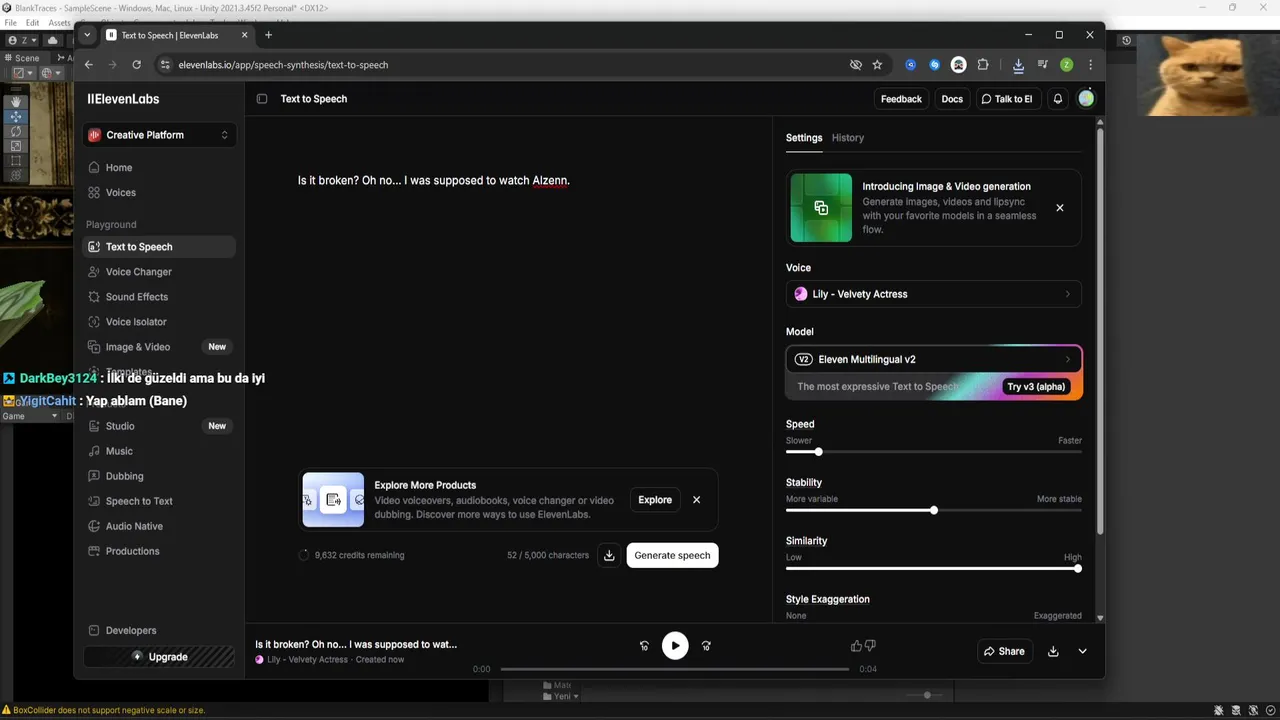
Task: Open Image & Video tool
Action: click(159, 347)
